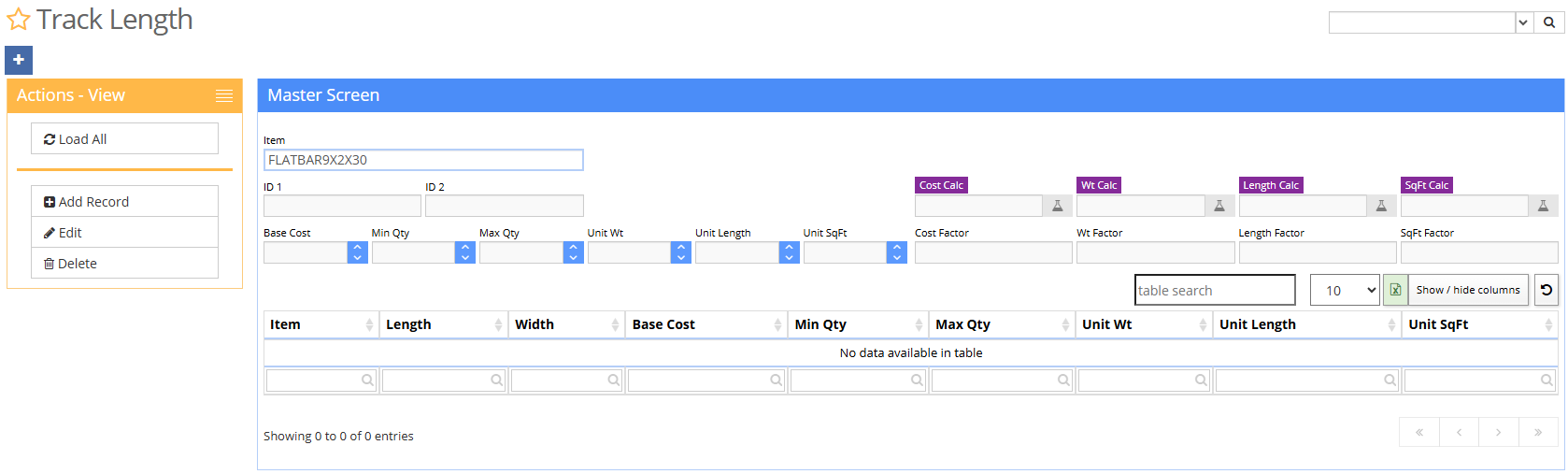This screenshot has width=1568, height=474.
Task: Sort by the Unit Length column header
Action: pos(1307,324)
